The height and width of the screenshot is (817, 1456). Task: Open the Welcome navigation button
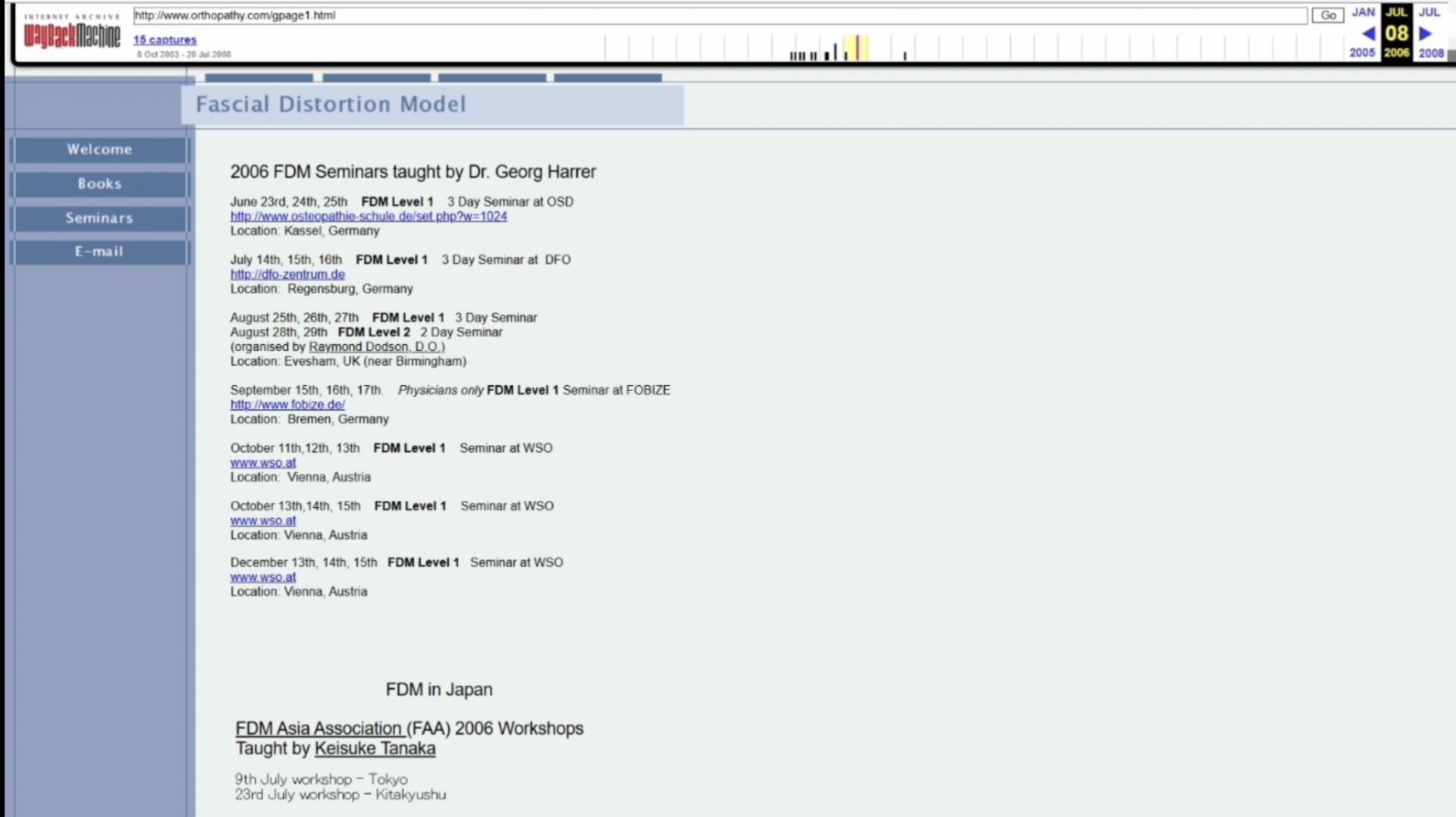(x=99, y=149)
